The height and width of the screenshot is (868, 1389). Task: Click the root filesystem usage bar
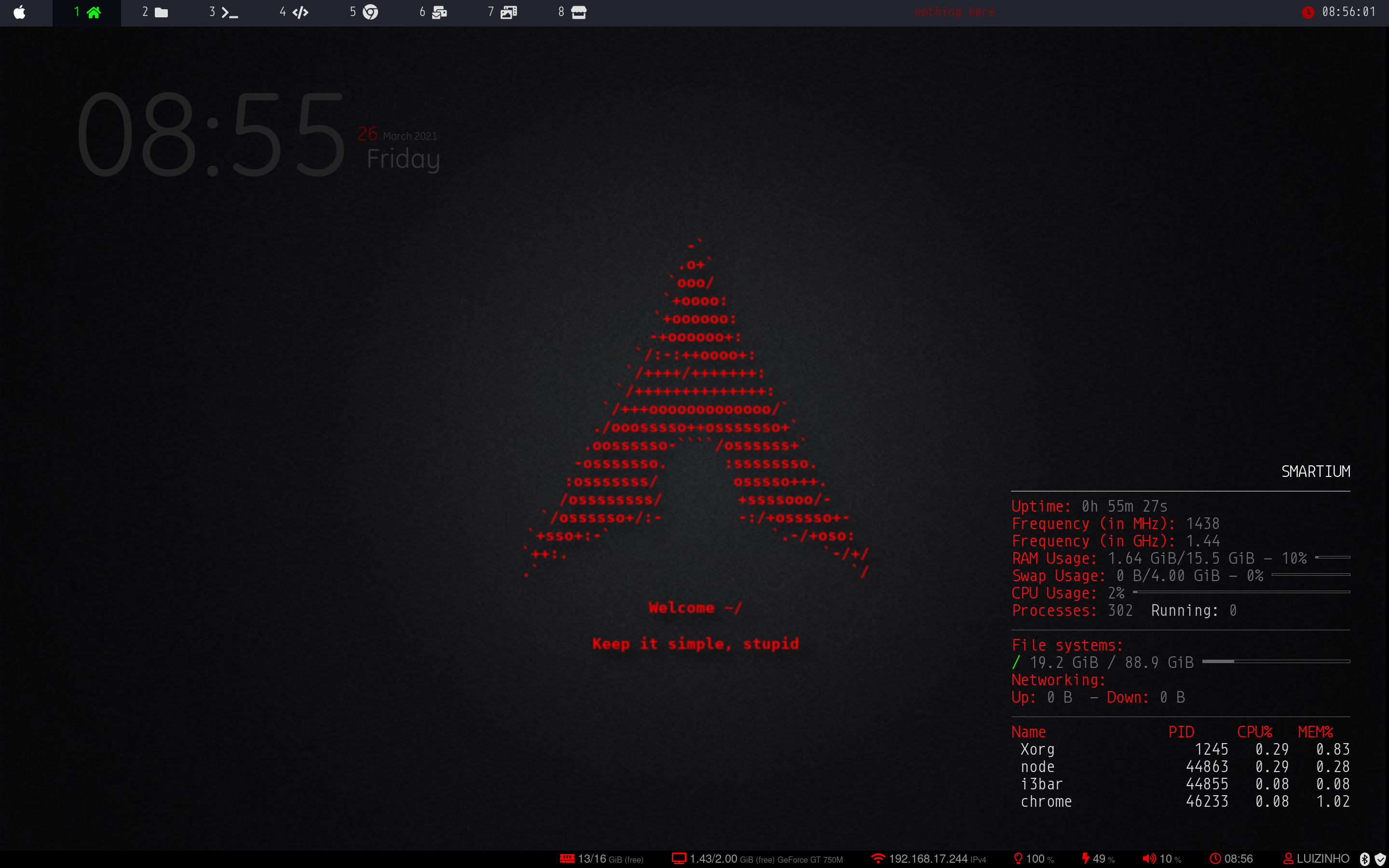tap(1276, 661)
